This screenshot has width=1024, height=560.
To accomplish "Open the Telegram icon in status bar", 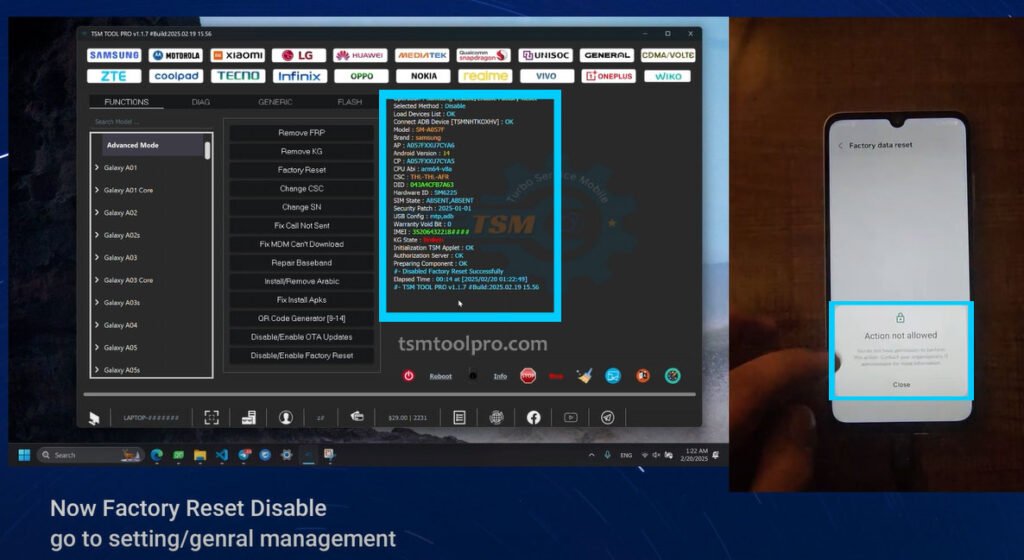I will point(607,418).
